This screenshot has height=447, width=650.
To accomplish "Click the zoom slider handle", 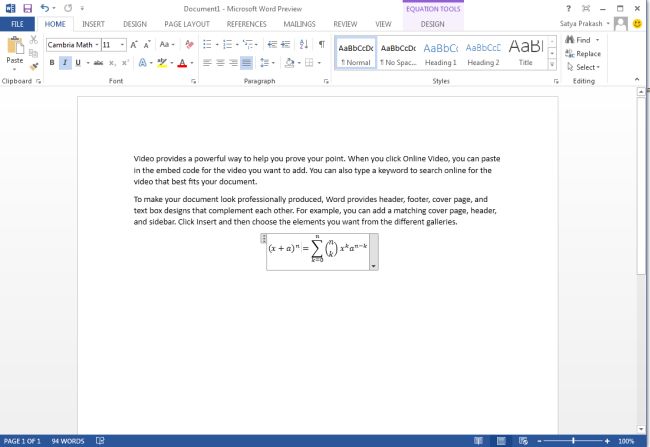I will (x=573, y=441).
